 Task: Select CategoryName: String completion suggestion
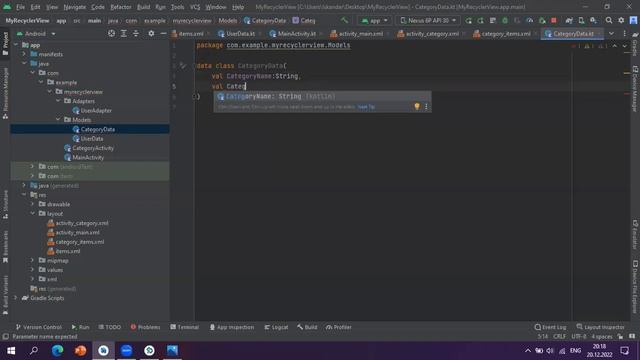click(x=322, y=96)
